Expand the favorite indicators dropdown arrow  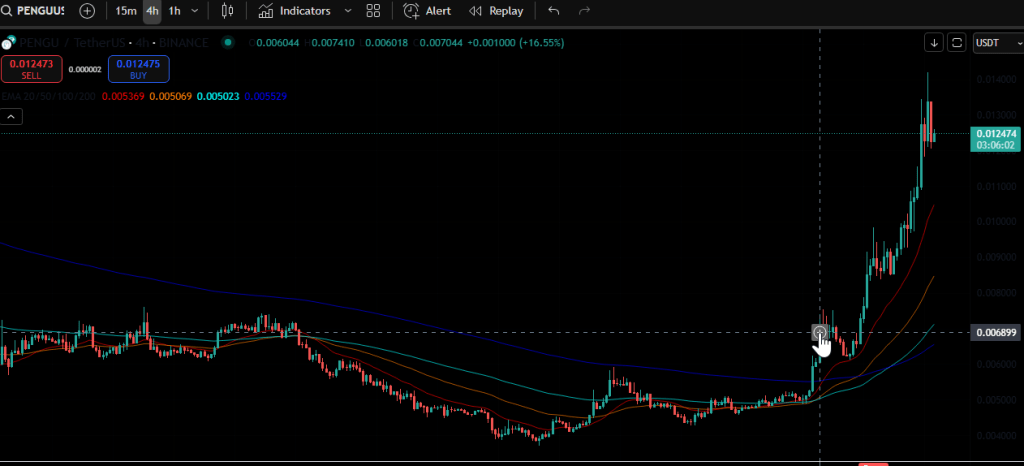point(347,11)
